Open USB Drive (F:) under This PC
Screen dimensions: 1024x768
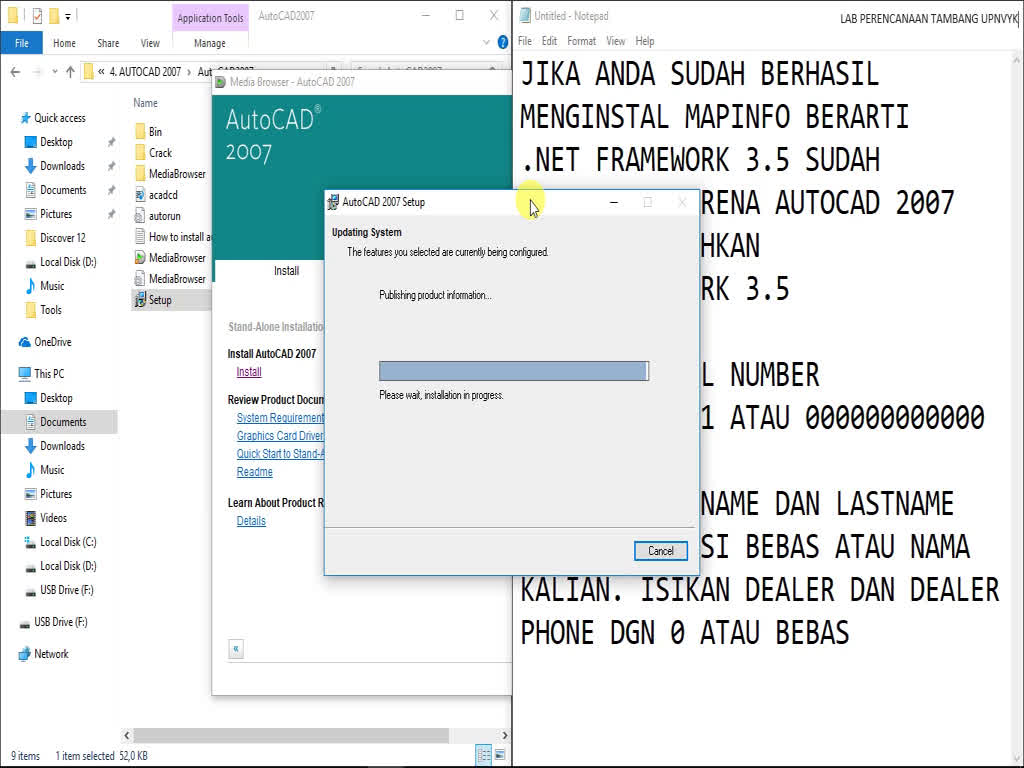point(59,590)
